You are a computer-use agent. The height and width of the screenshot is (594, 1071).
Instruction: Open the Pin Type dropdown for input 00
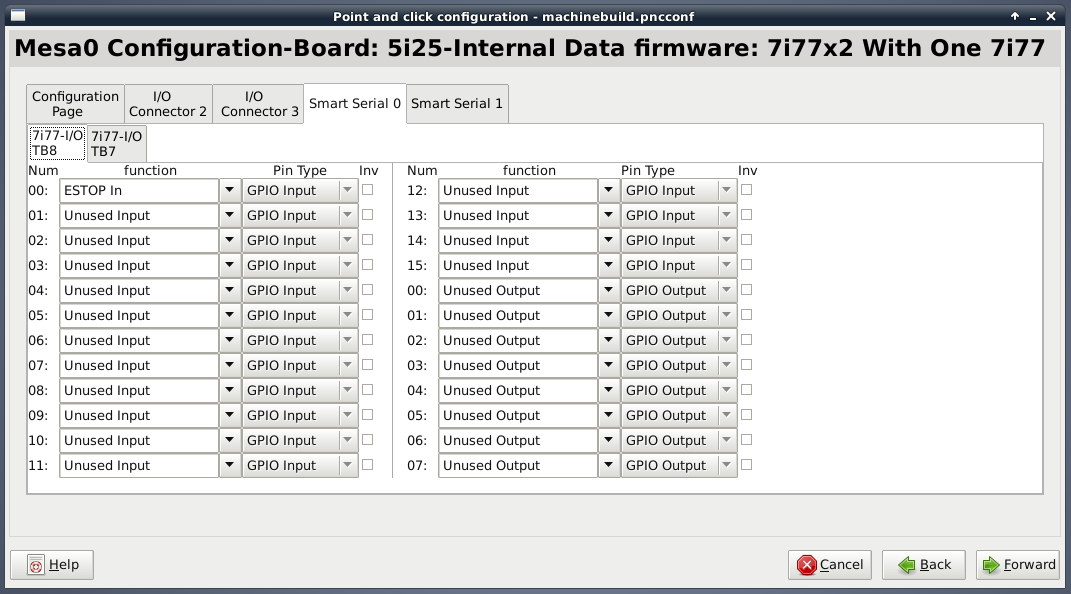301,190
